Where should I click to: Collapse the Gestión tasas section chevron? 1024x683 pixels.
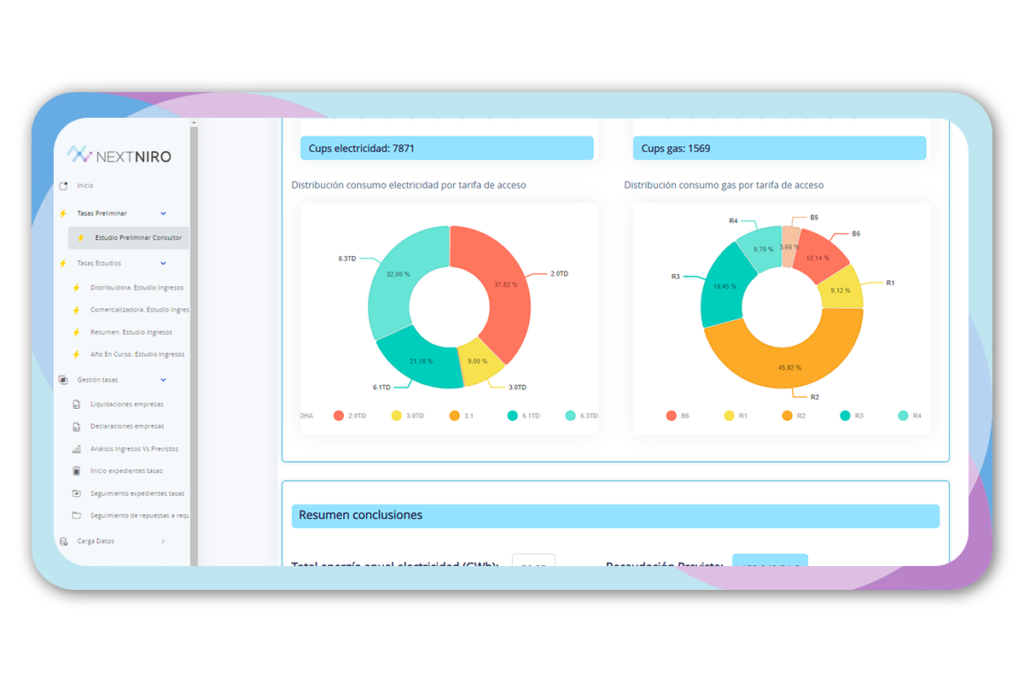[163, 380]
